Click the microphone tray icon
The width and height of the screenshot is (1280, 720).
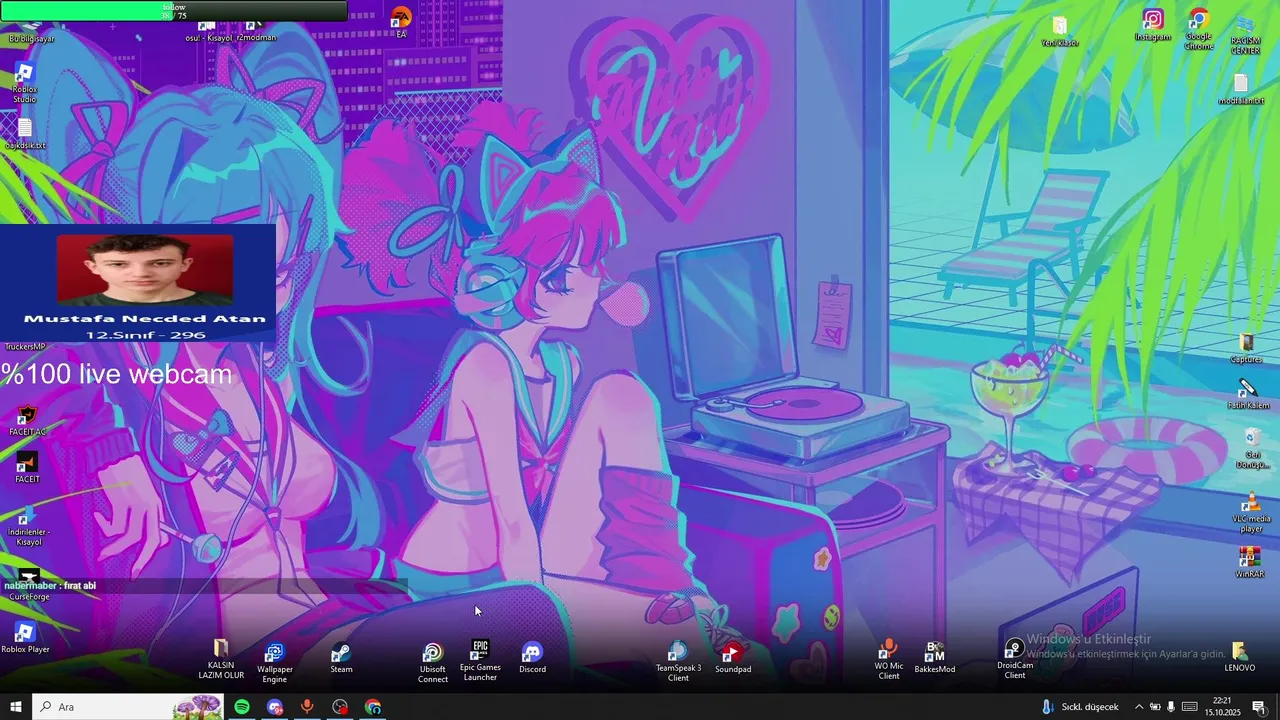coord(1171,707)
